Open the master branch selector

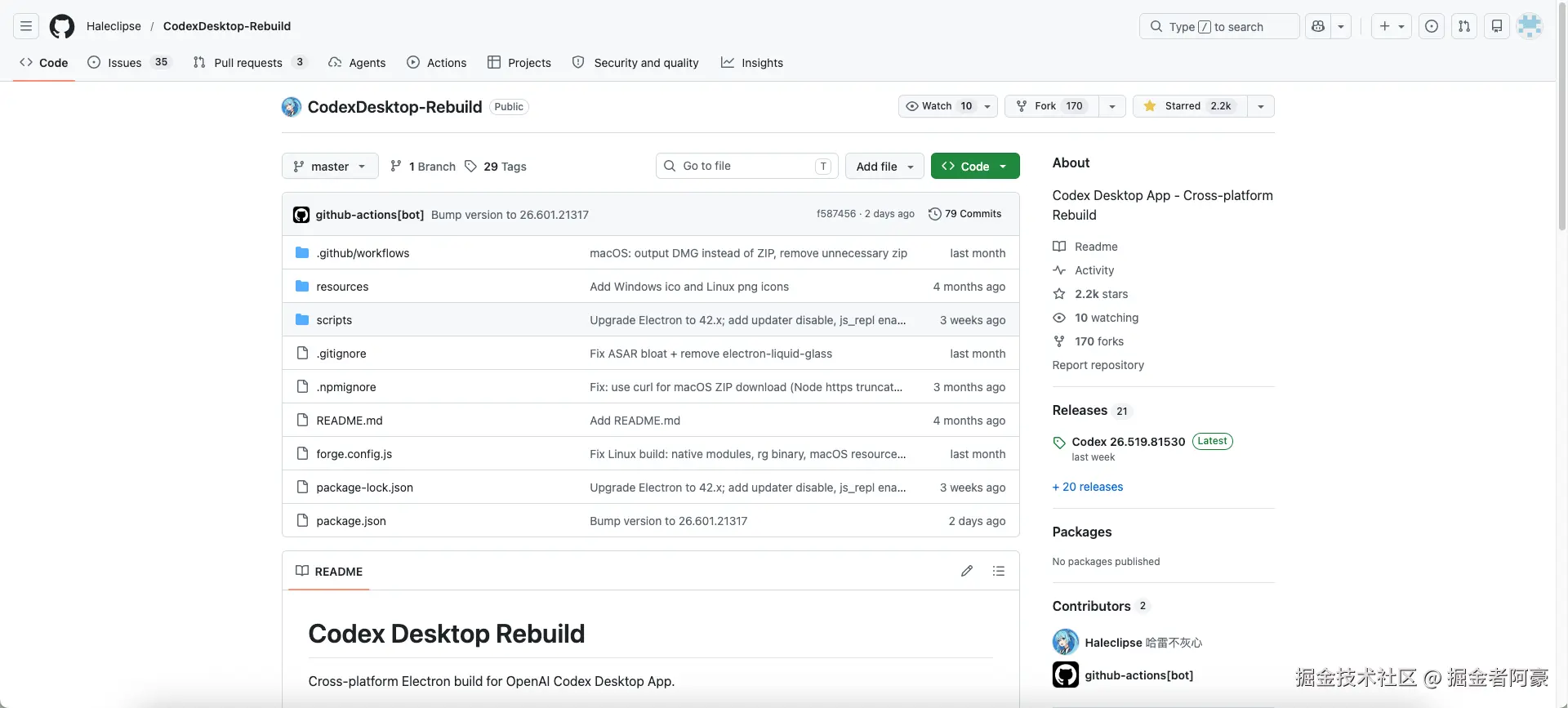(330, 166)
